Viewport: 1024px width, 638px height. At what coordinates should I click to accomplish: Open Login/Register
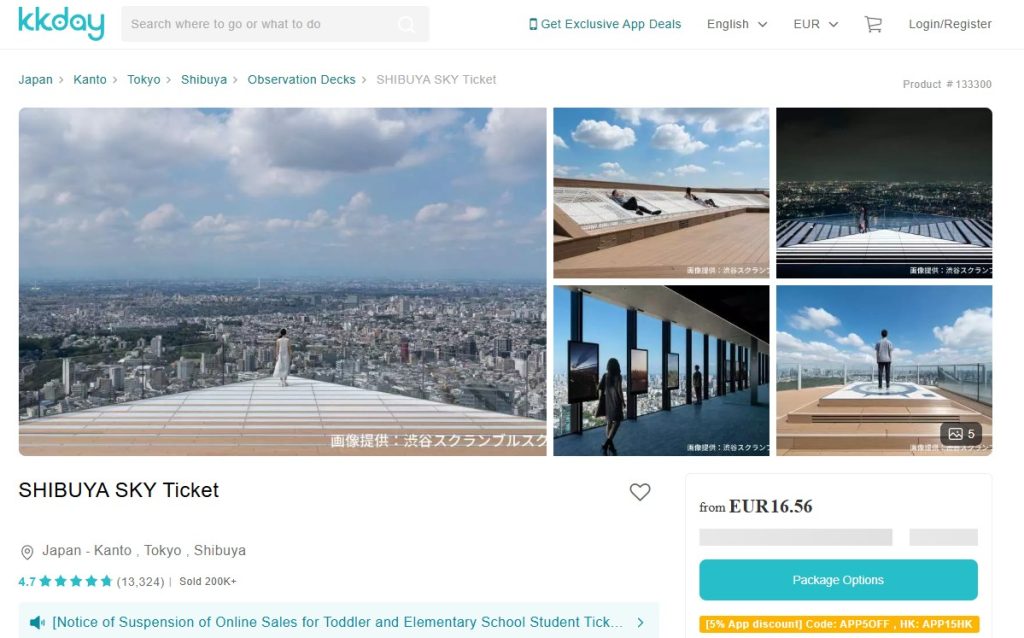coord(950,24)
